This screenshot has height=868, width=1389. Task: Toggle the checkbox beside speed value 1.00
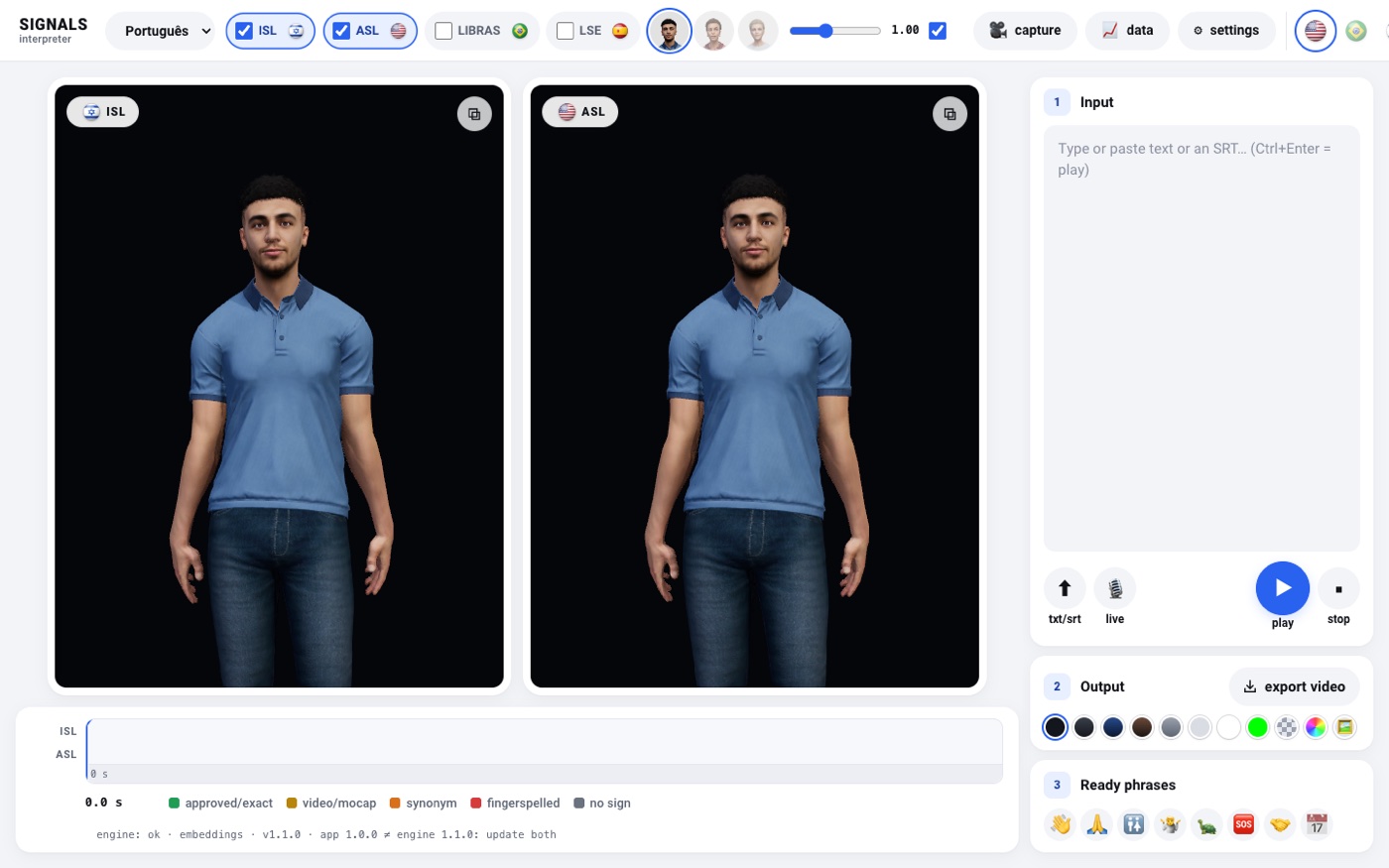pos(938,31)
